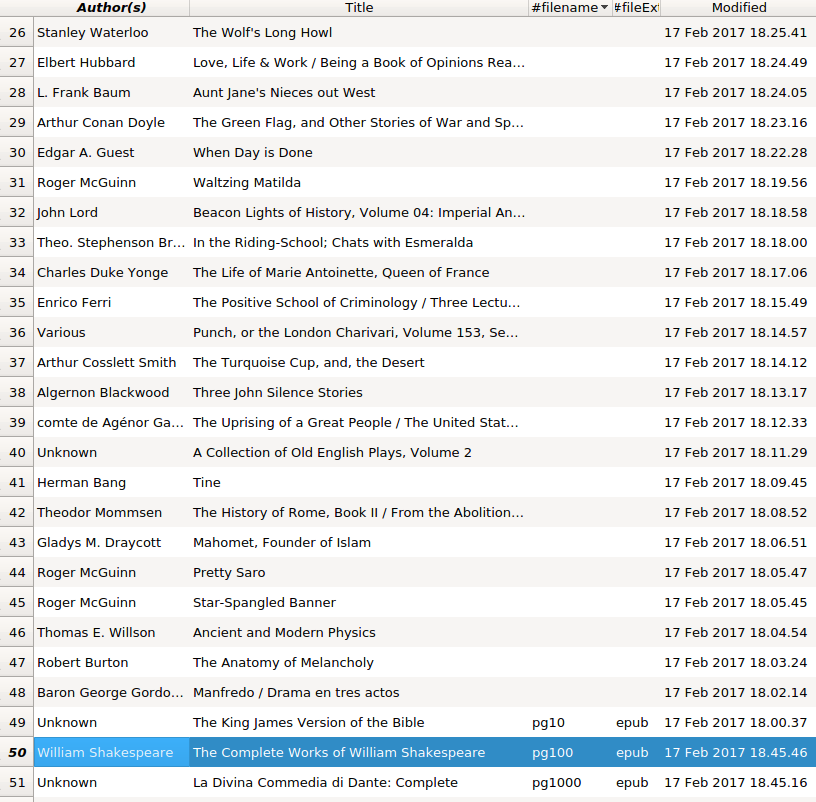This screenshot has width=816, height=802.
Task: Select title A Collection of Old English Plays
Action: (x=332, y=453)
